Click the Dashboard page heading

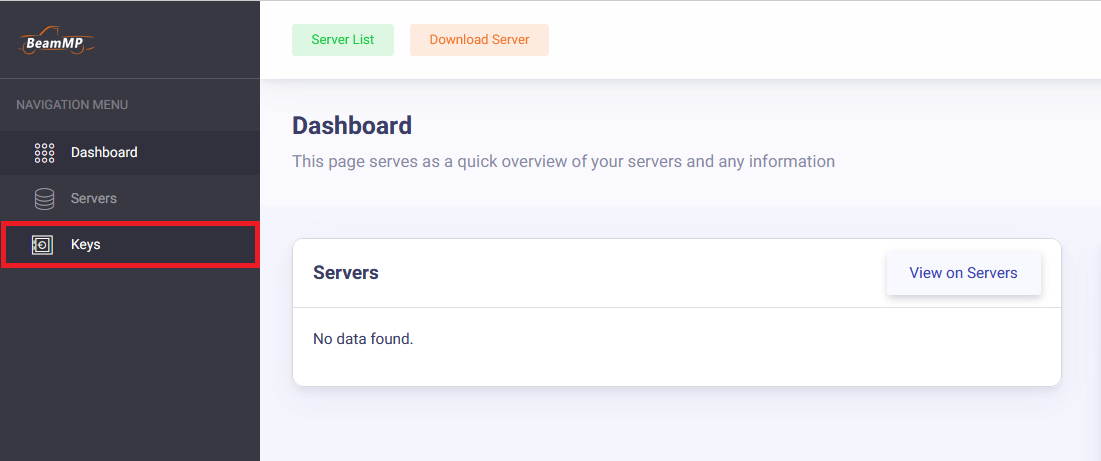351,126
